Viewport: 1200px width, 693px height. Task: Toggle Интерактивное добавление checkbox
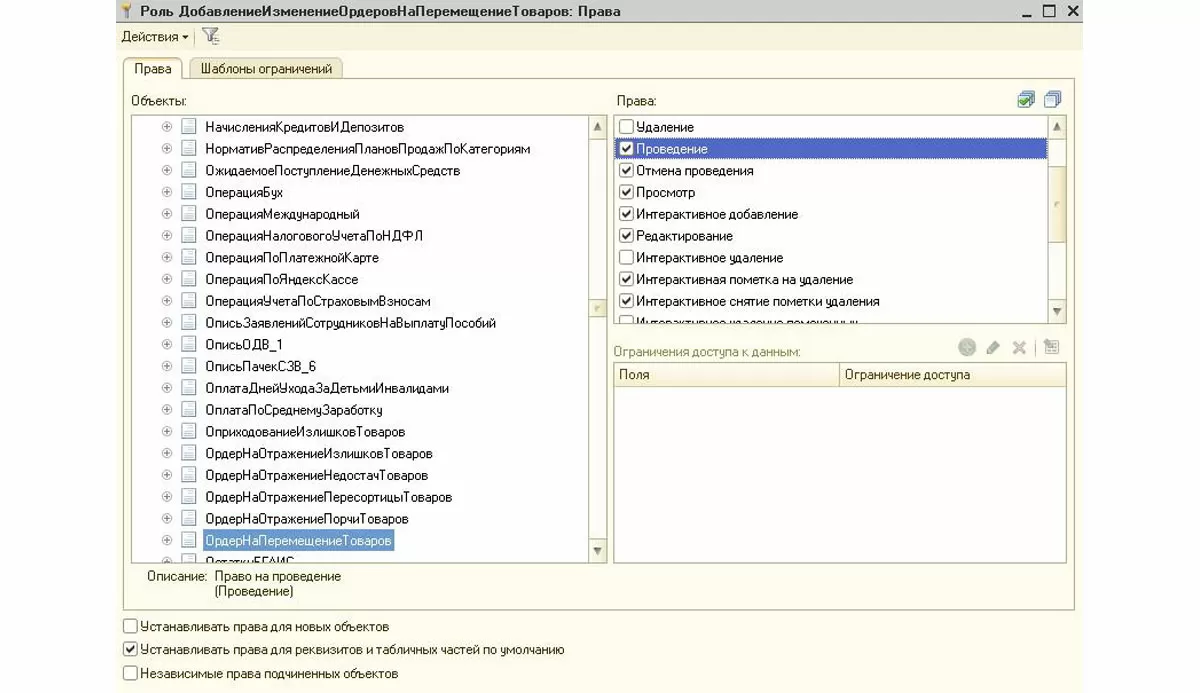click(x=627, y=214)
